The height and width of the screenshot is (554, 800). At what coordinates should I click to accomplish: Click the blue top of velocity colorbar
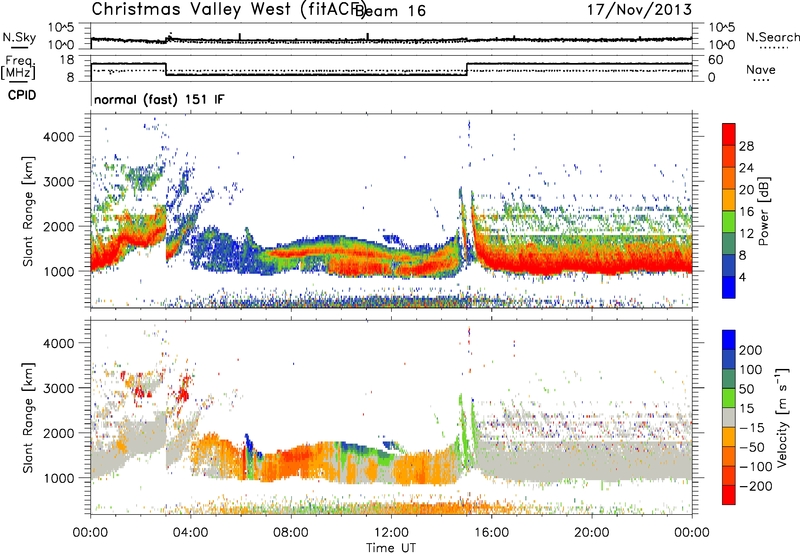point(729,340)
